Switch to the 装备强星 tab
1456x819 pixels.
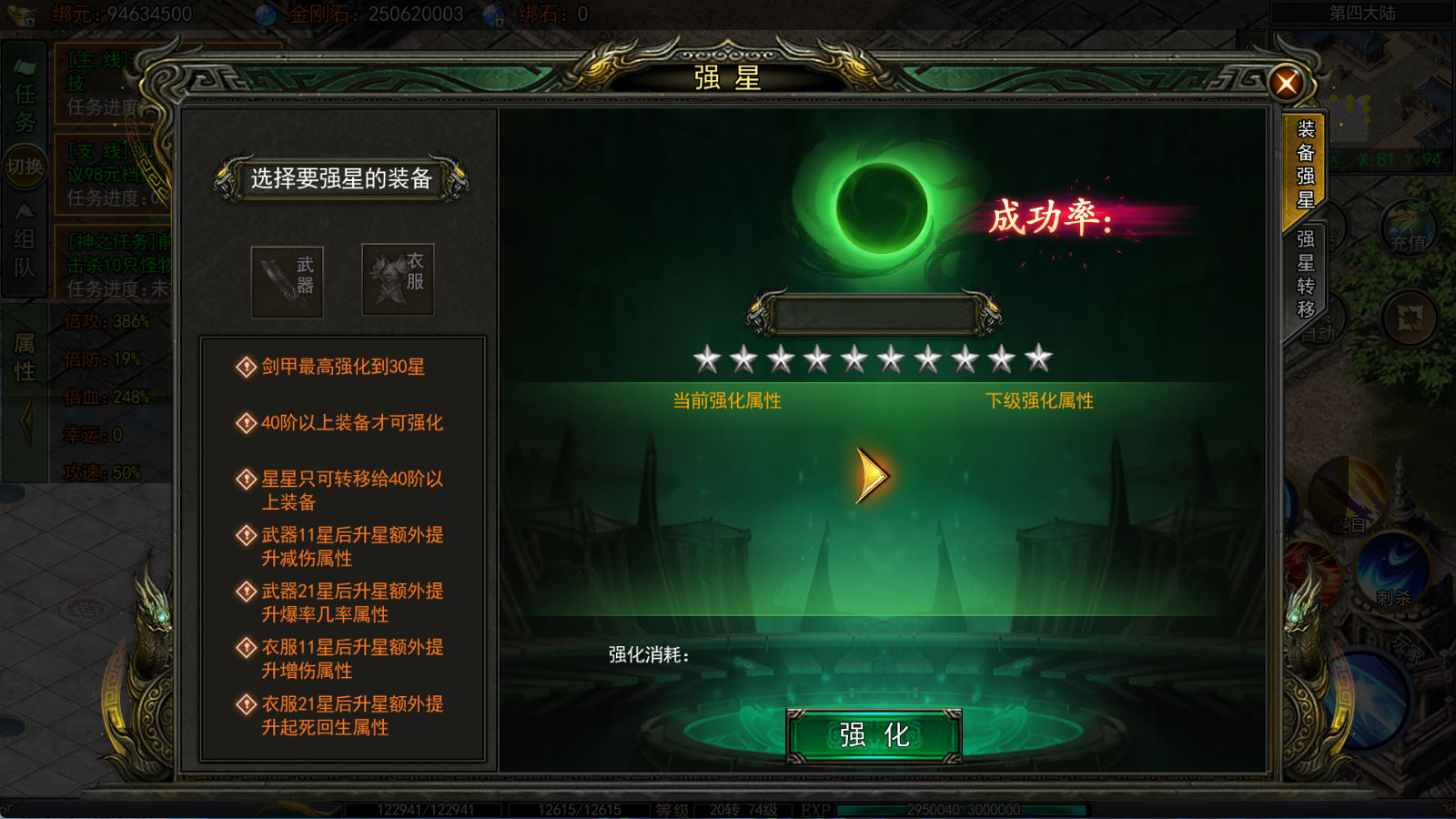[x=1305, y=166]
